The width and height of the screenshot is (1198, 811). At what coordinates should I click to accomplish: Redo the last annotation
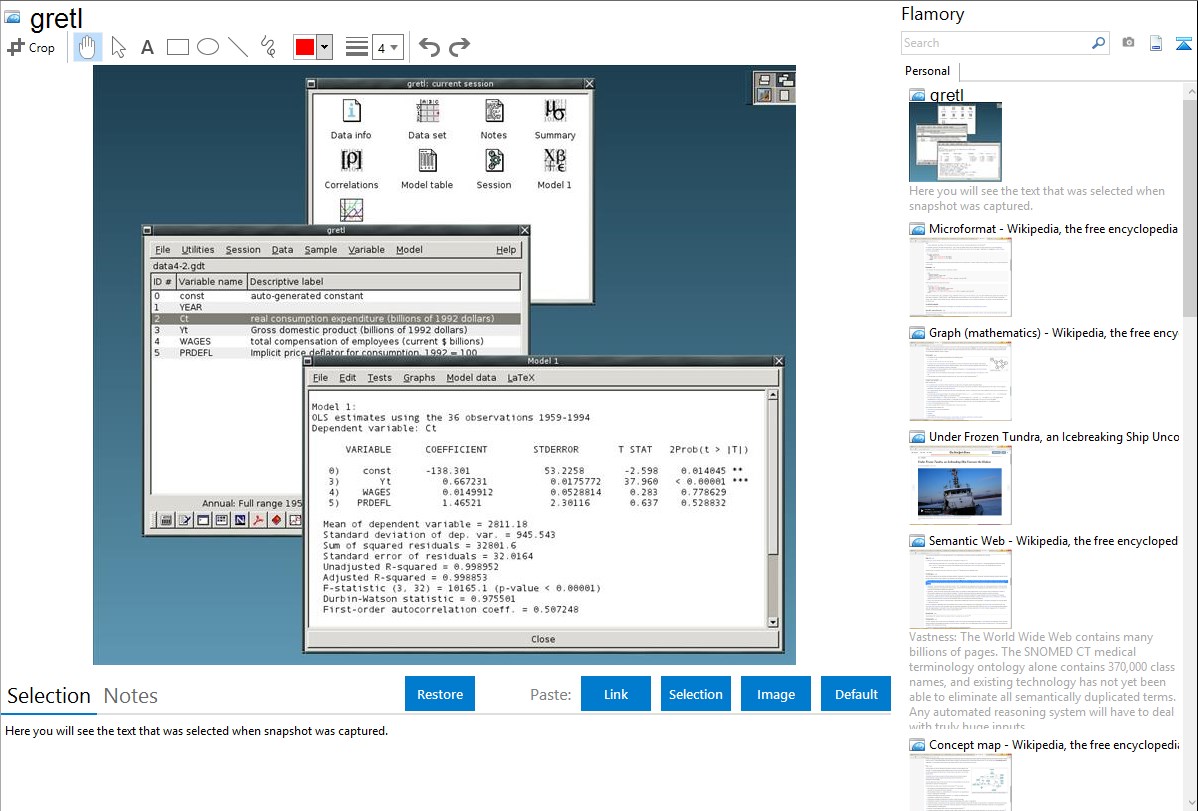pyautogui.click(x=459, y=47)
